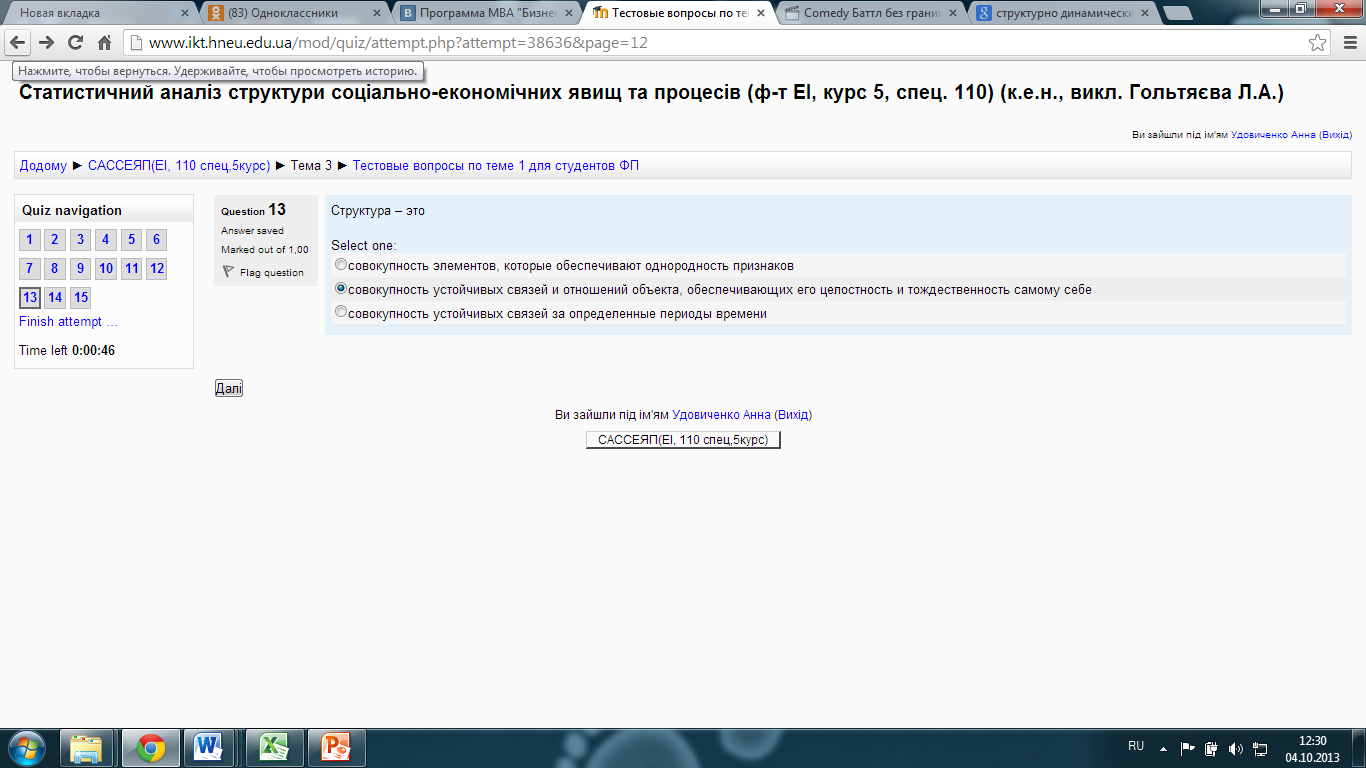Go to question 2 in quiz navigation
1366x768 pixels.
55,240
